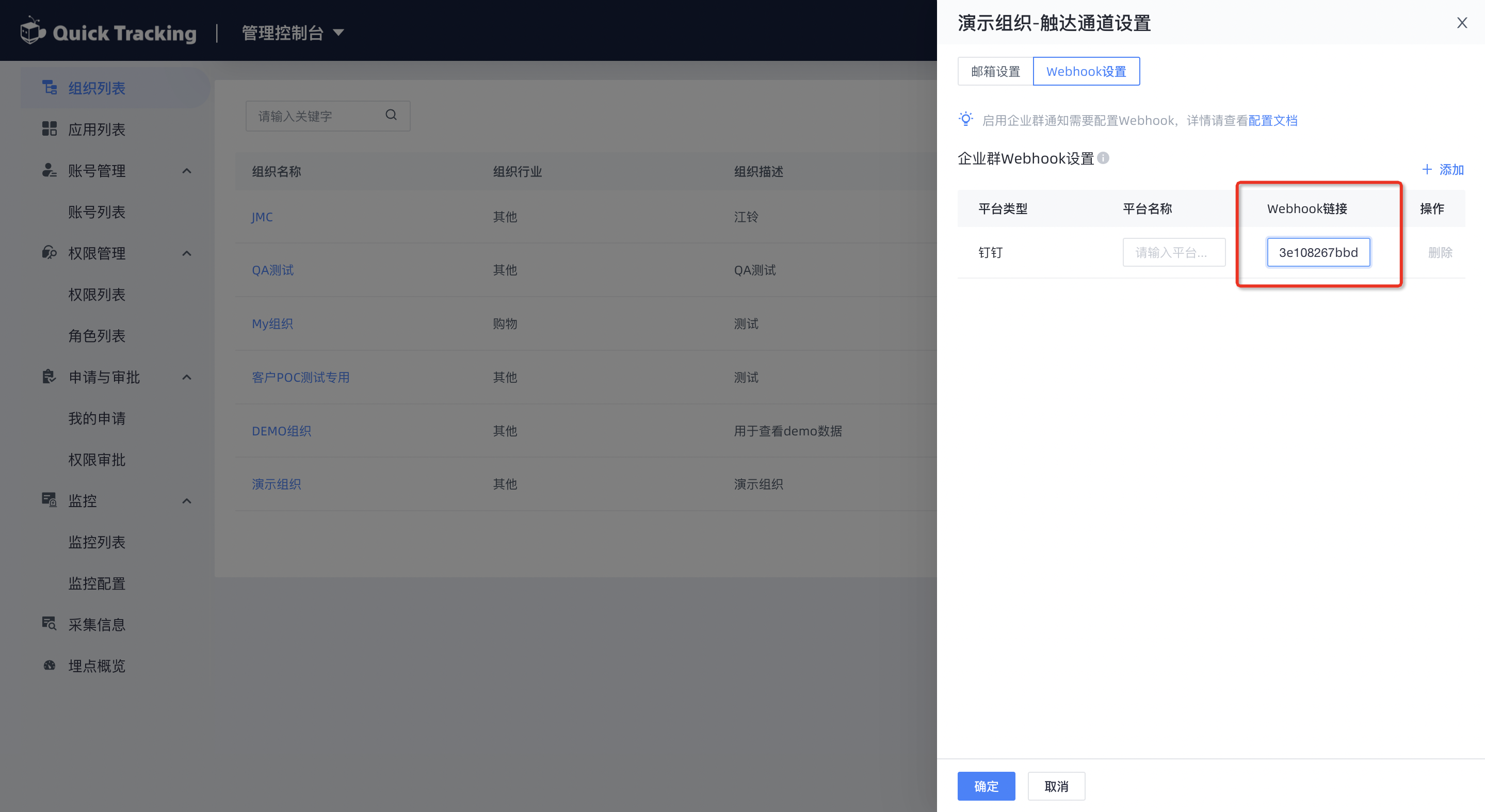Select the Webhook设置 tab

[1086, 72]
